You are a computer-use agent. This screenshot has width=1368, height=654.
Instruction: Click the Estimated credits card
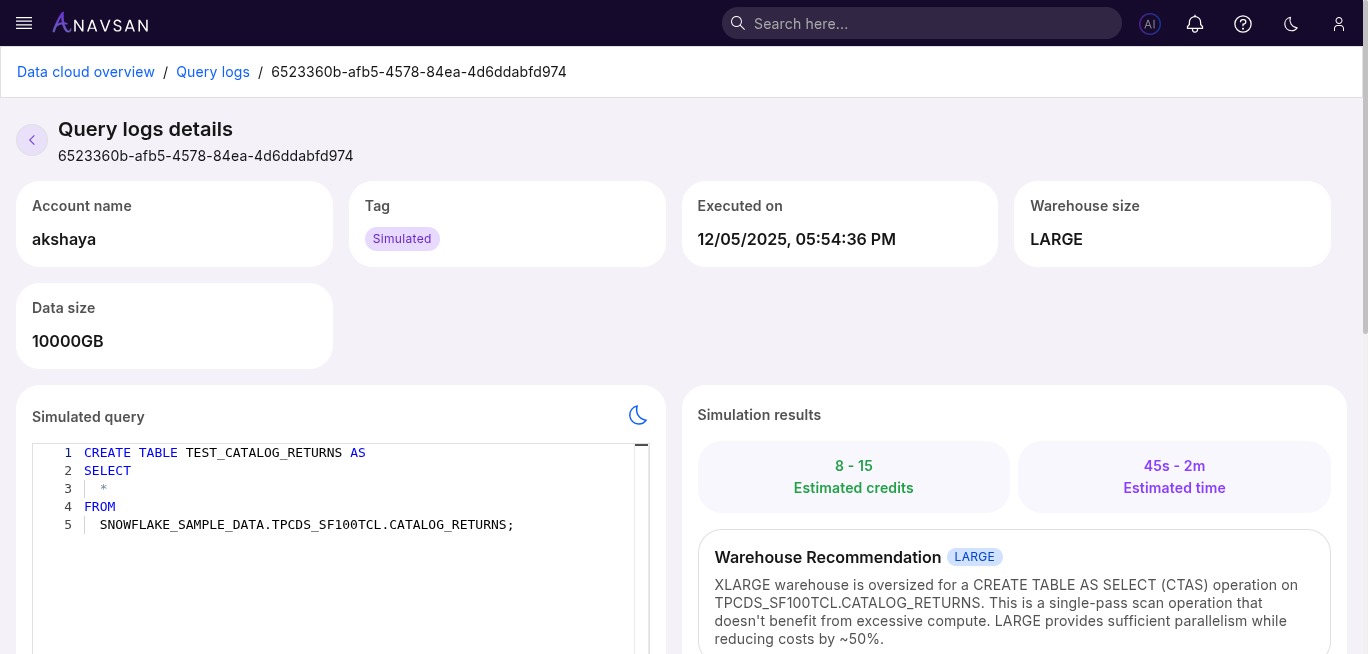point(853,477)
